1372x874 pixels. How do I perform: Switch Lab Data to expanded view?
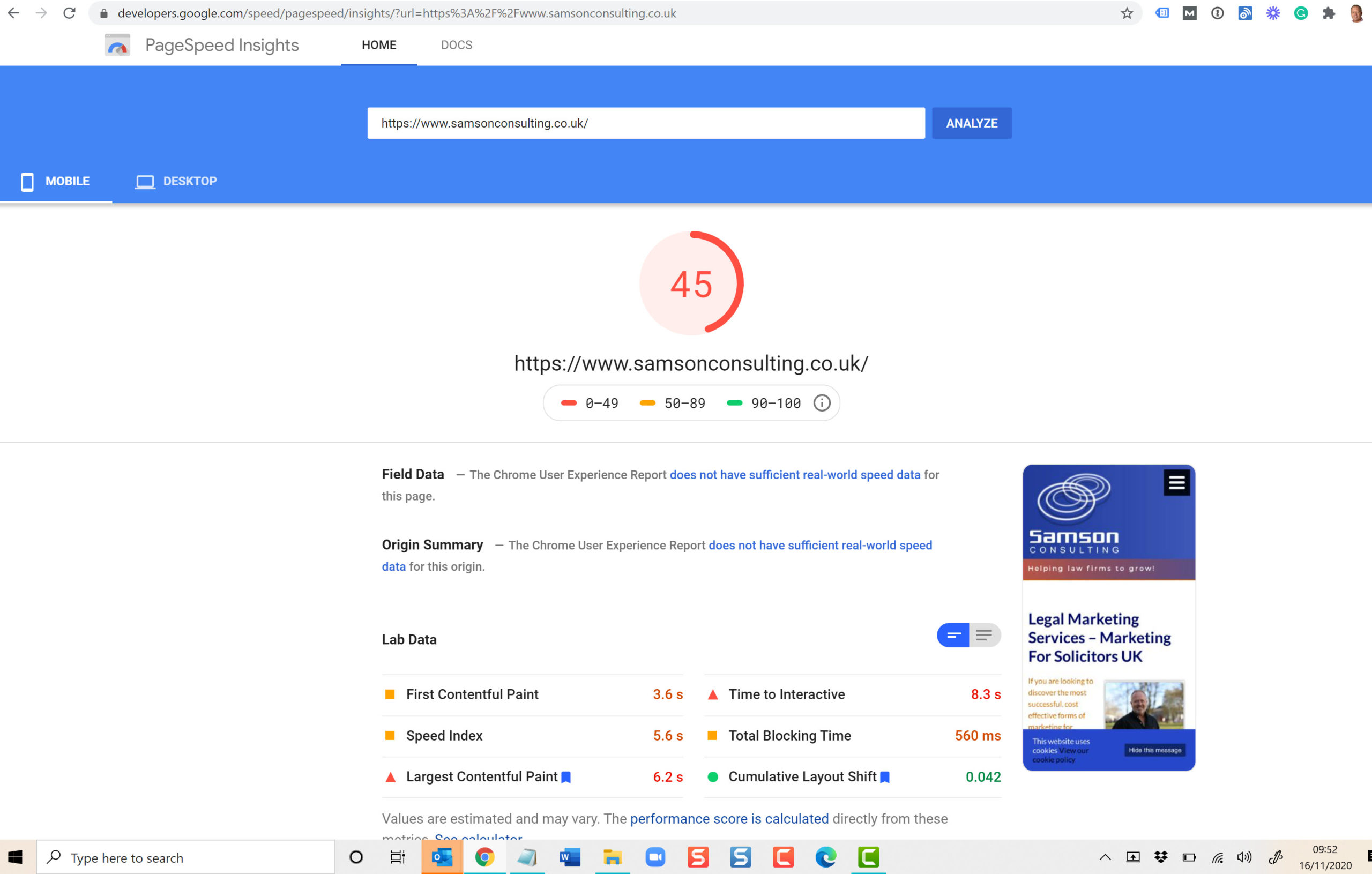pos(985,636)
